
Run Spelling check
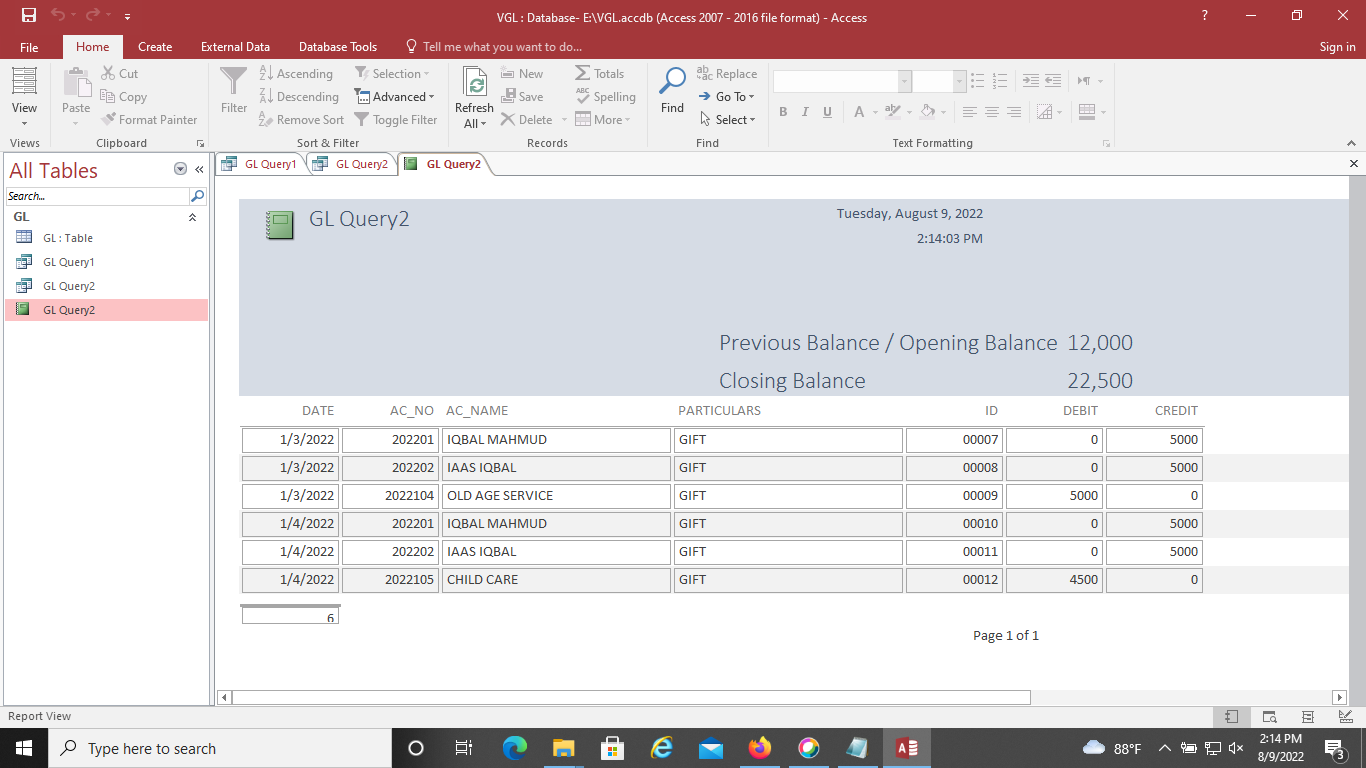click(x=605, y=97)
